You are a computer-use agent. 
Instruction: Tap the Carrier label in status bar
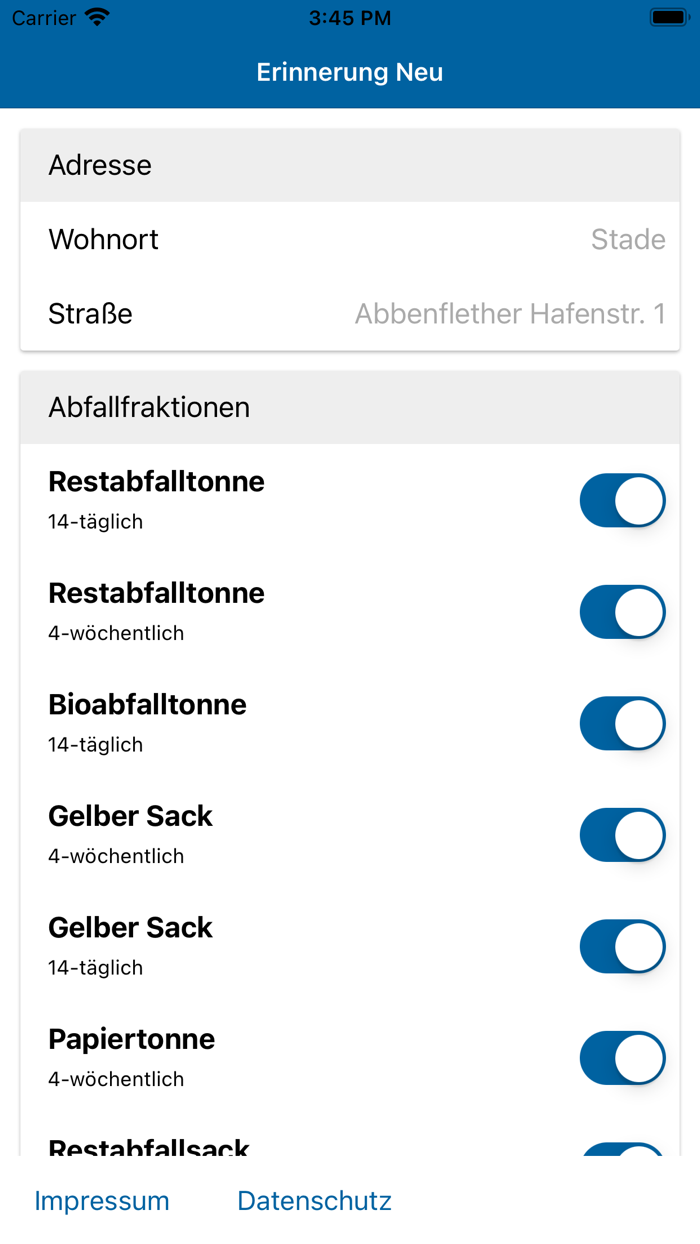click(x=44, y=18)
